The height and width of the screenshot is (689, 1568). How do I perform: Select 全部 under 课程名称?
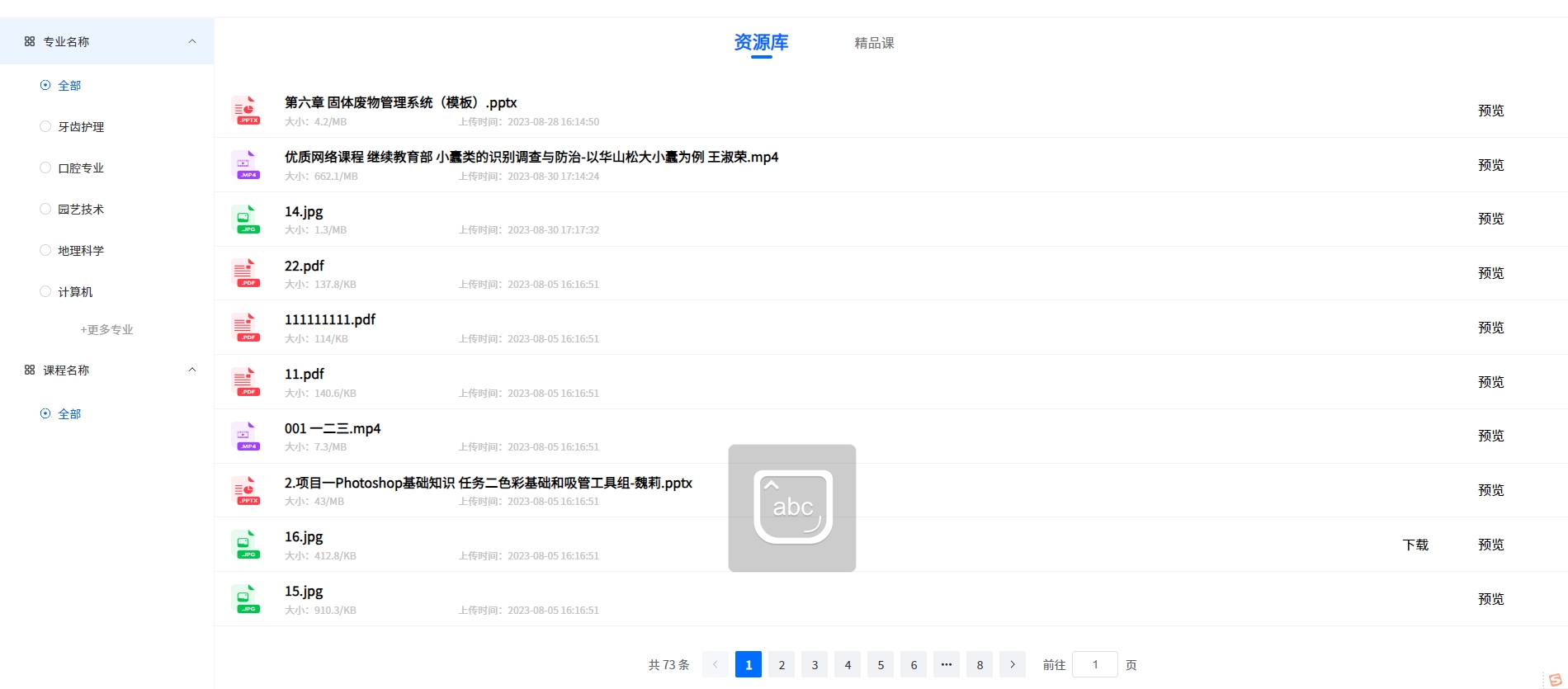(61, 413)
